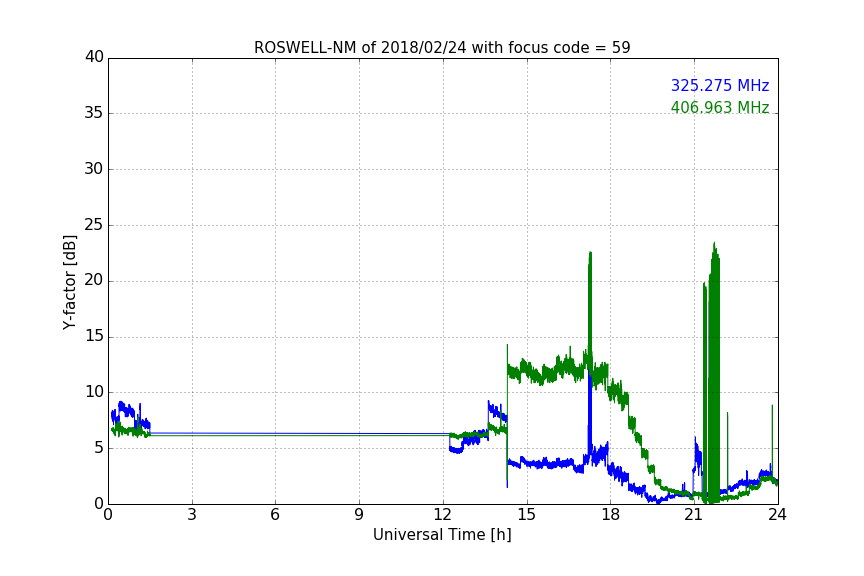Click the x-axis tick label 21
This screenshot has height=576, width=864.
(x=694, y=515)
